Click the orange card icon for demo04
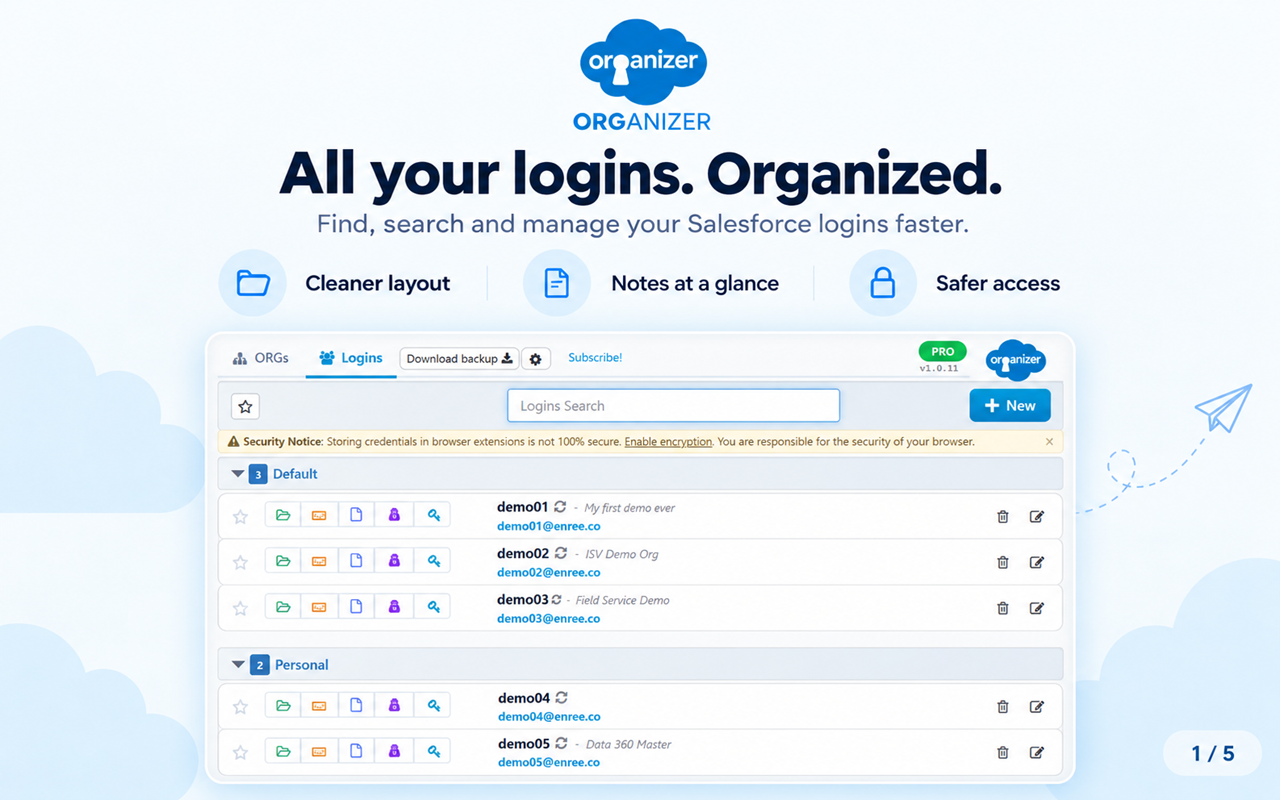The width and height of the screenshot is (1280, 800). pos(319,705)
